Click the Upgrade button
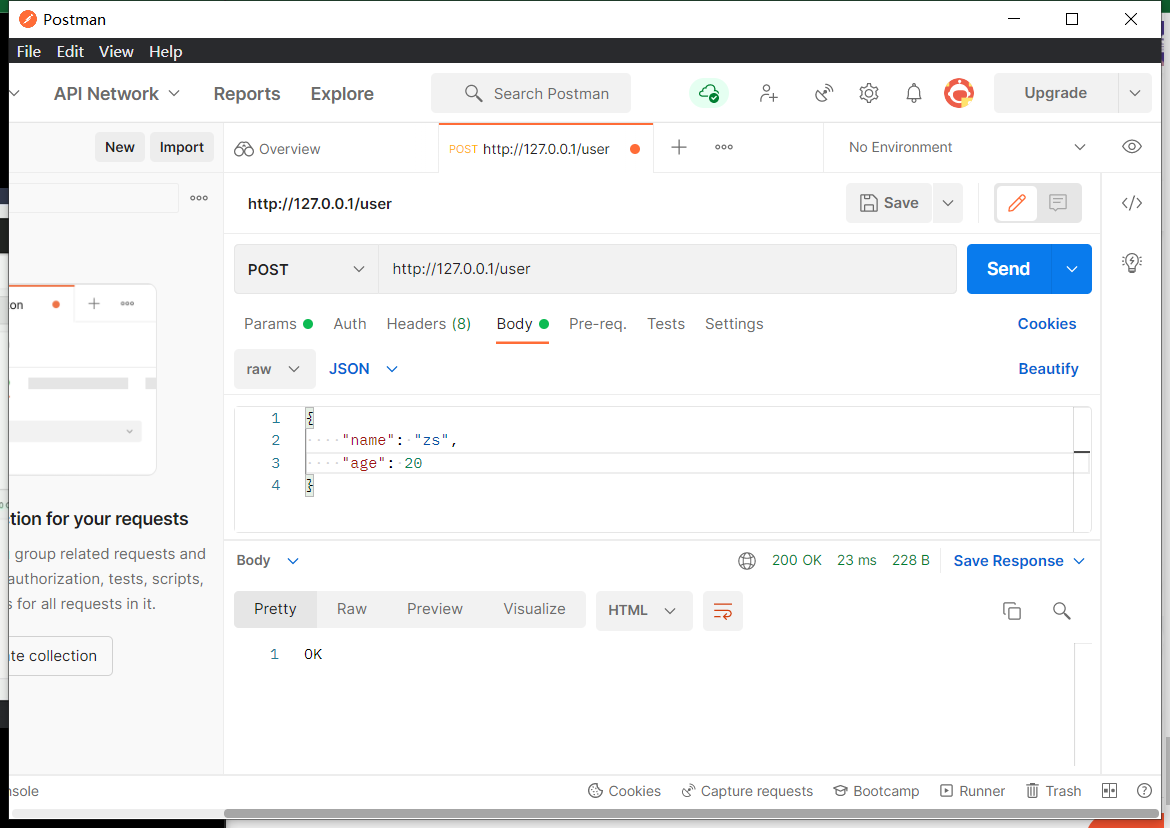 click(1055, 93)
